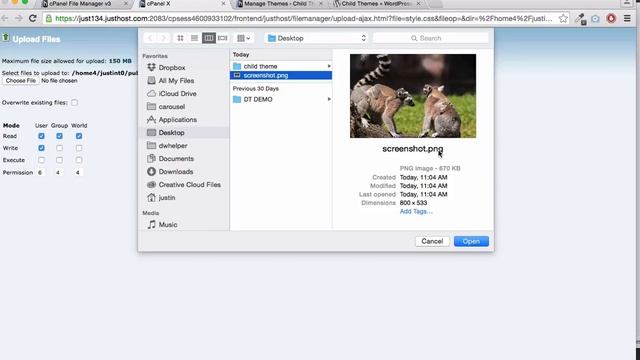Reload the page in Chrome

(x=33, y=18)
